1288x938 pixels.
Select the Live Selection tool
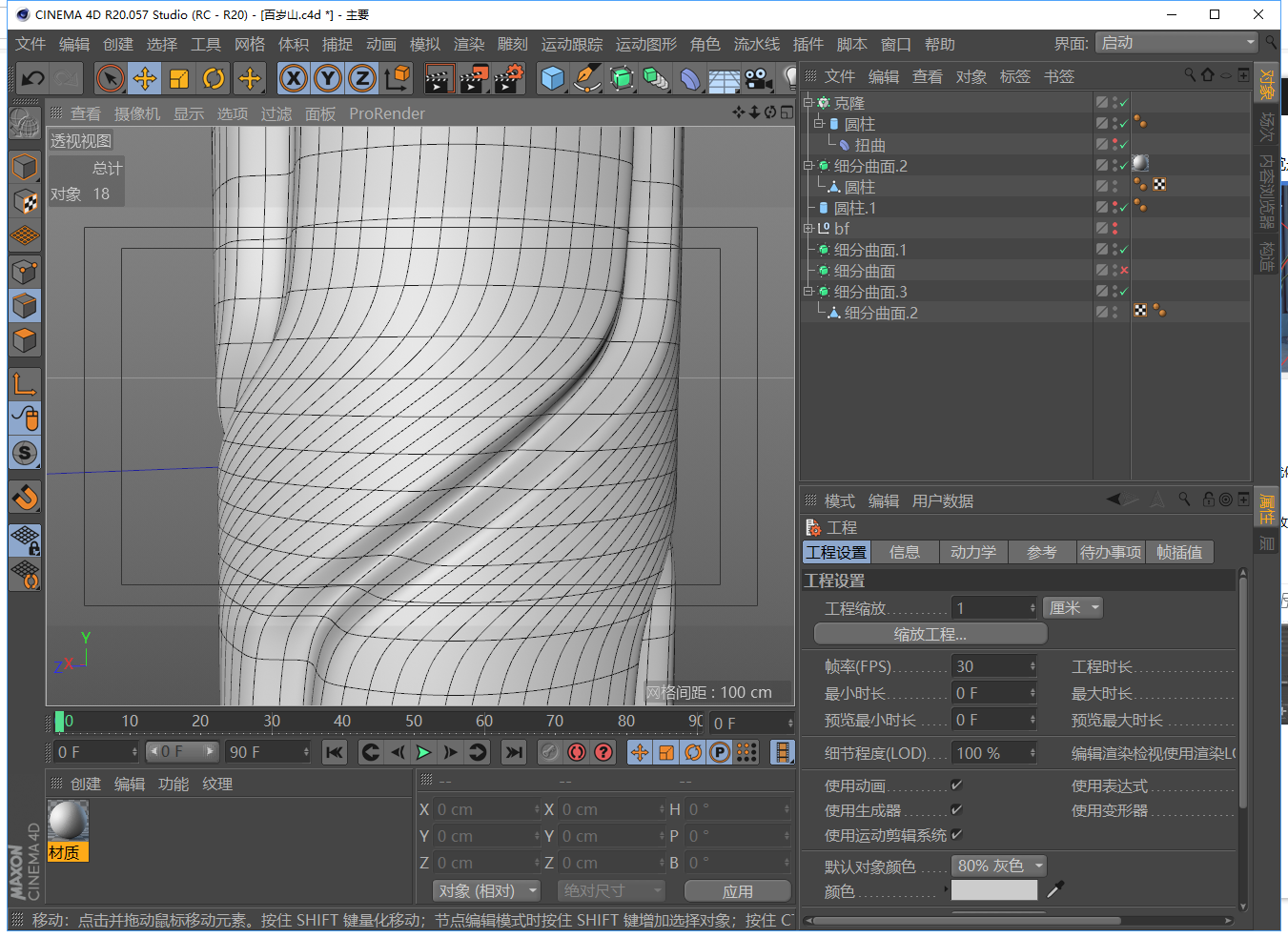(111, 78)
